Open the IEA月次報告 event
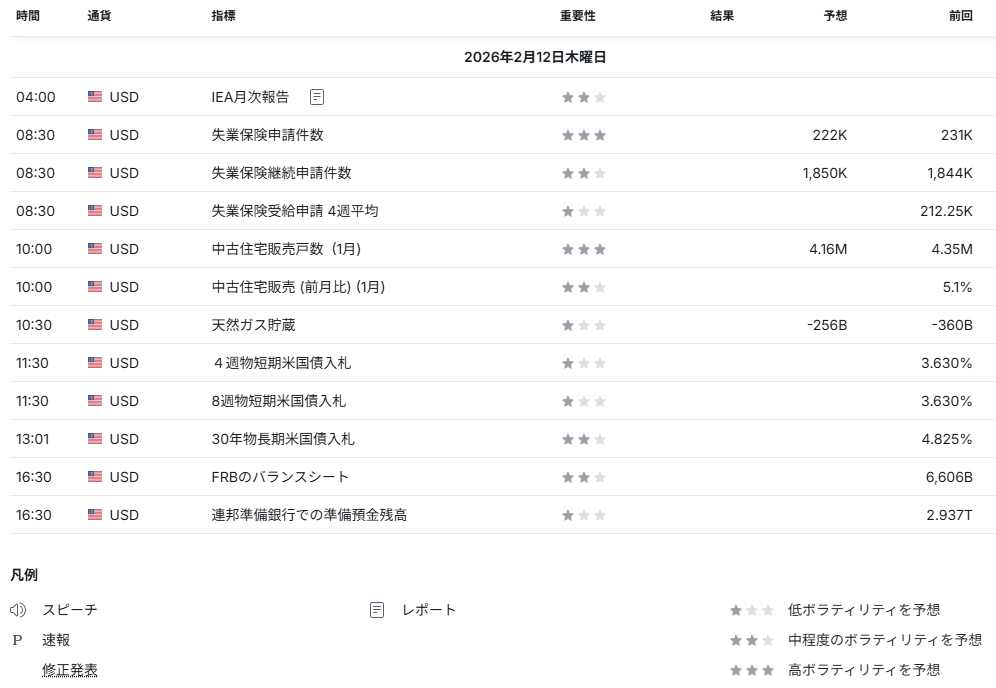 [x=250, y=97]
